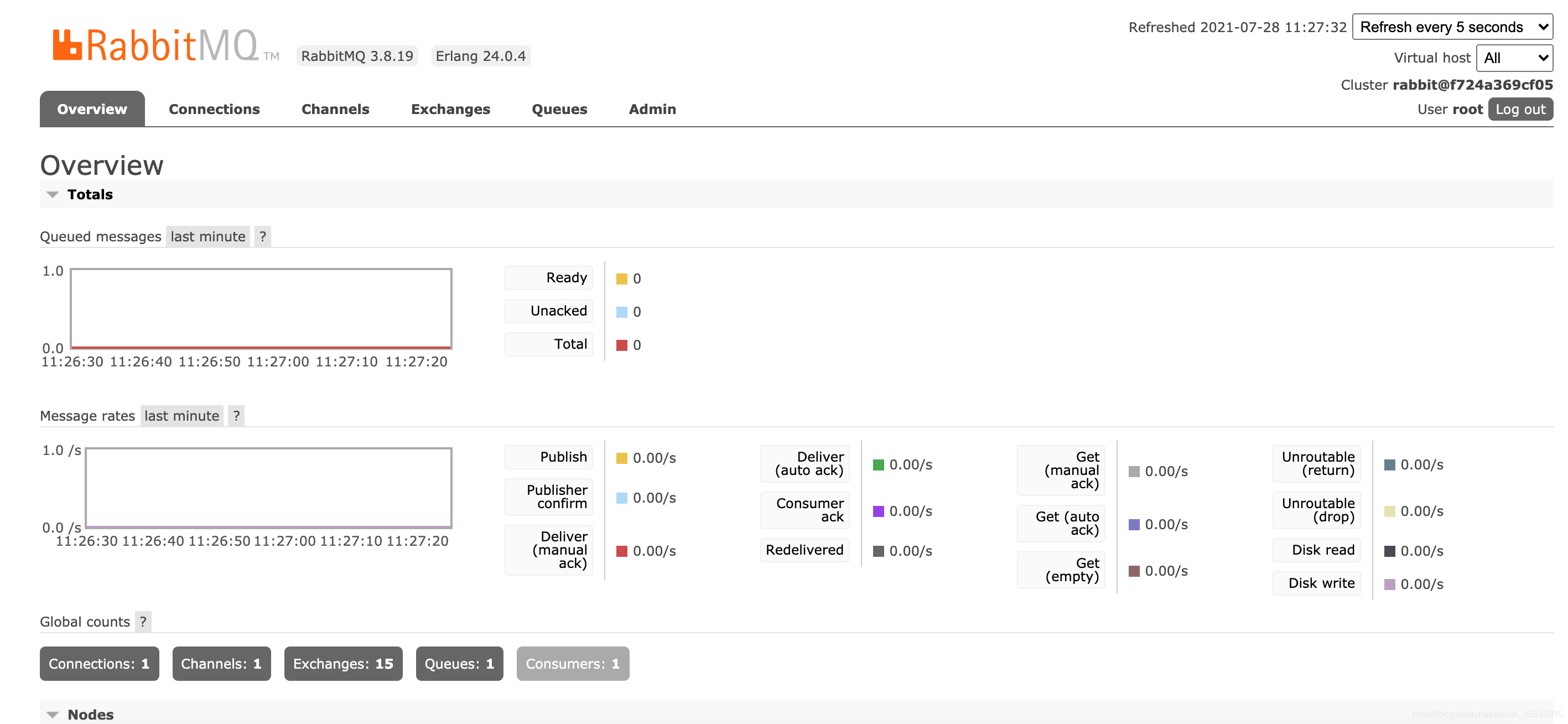
Task: Click the RabbitMQ logo
Action: [x=155, y=46]
